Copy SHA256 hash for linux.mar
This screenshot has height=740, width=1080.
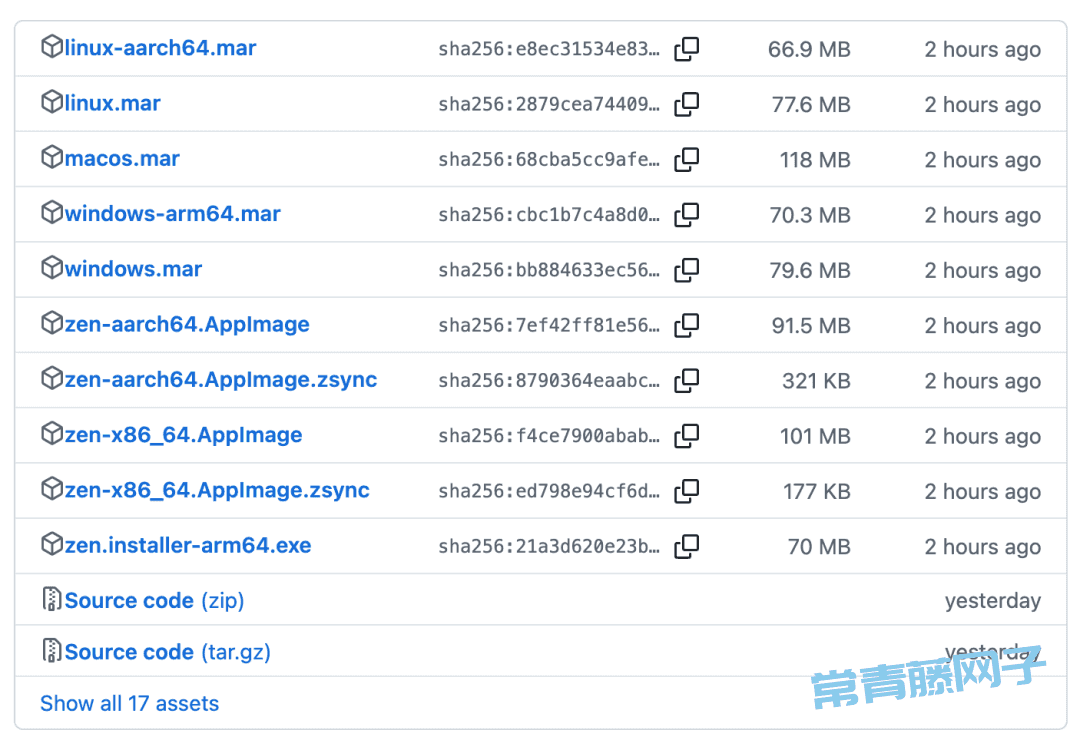(x=686, y=104)
